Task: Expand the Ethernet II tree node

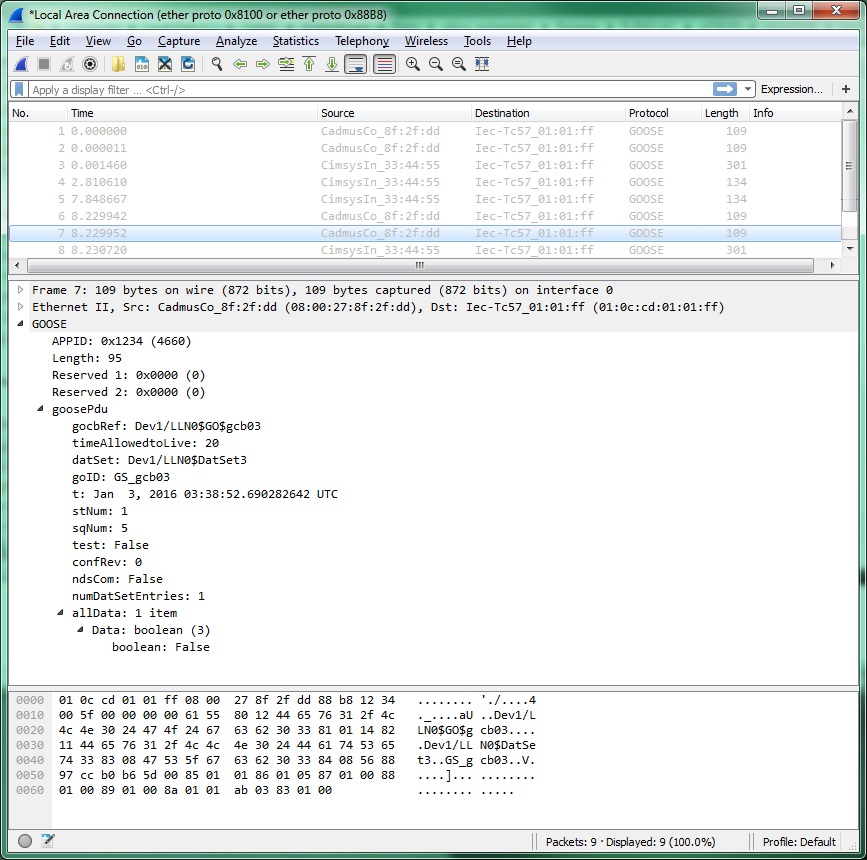Action: [20, 307]
